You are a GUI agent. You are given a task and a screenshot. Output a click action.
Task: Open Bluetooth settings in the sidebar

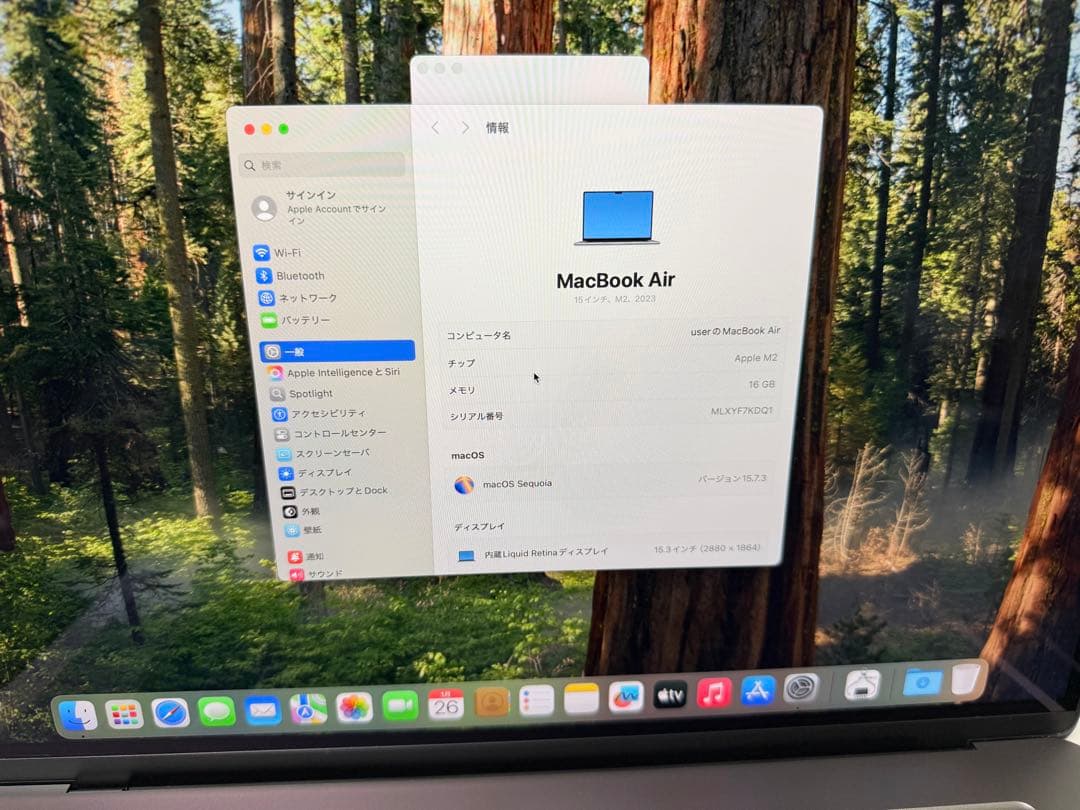coord(295,275)
